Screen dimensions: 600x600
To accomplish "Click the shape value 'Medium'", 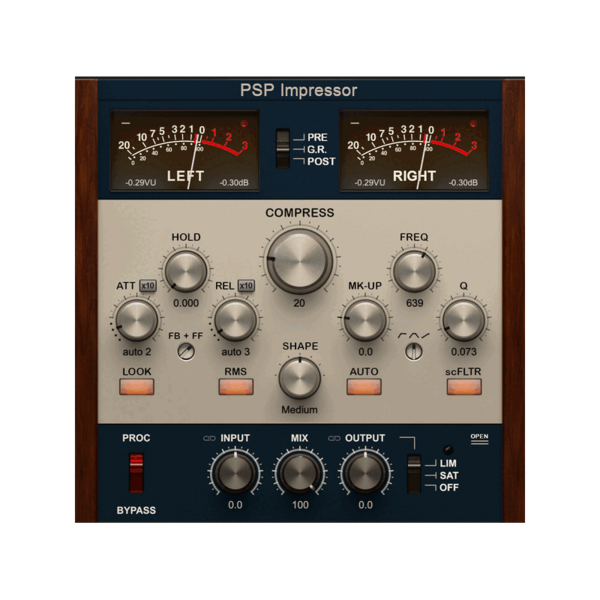I will (x=300, y=410).
